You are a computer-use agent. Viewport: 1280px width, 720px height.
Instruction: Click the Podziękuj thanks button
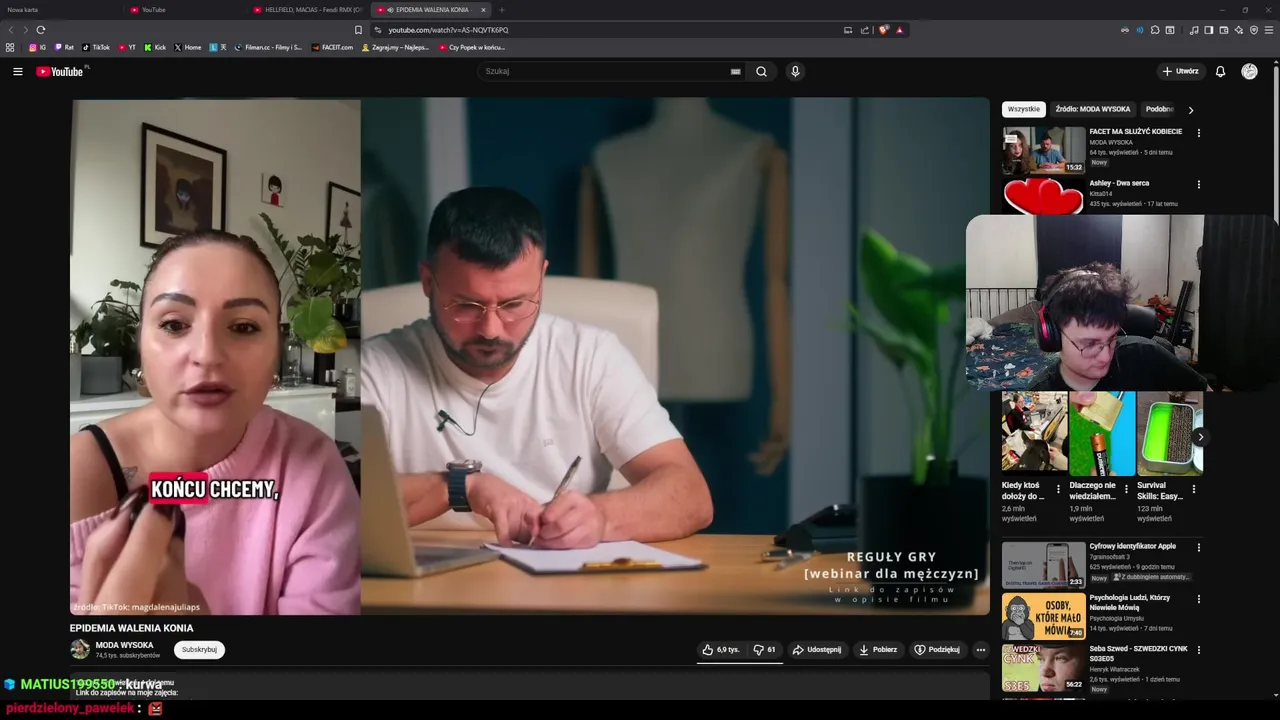coord(937,649)
